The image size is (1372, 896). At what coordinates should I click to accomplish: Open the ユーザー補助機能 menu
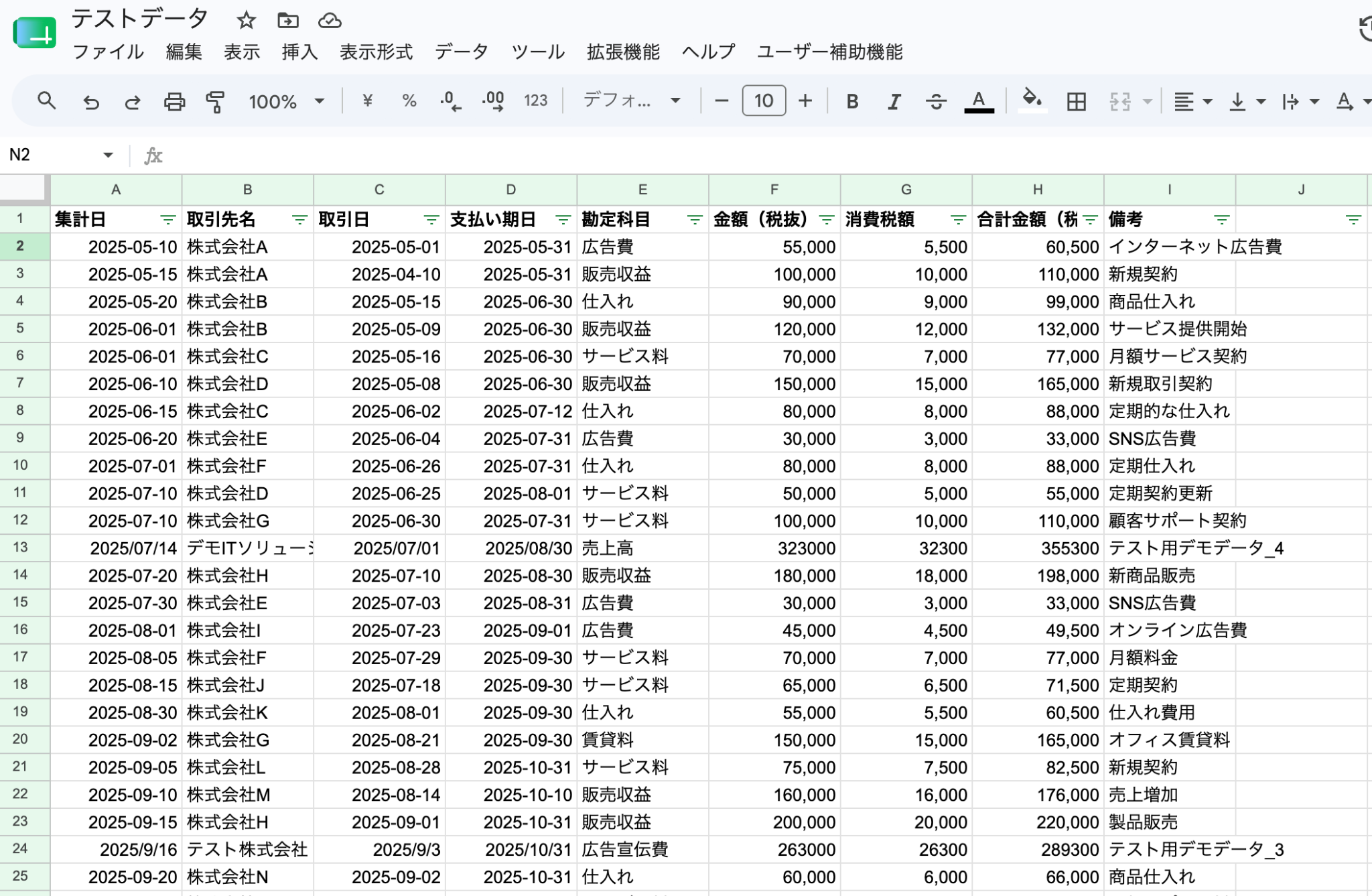829,52
